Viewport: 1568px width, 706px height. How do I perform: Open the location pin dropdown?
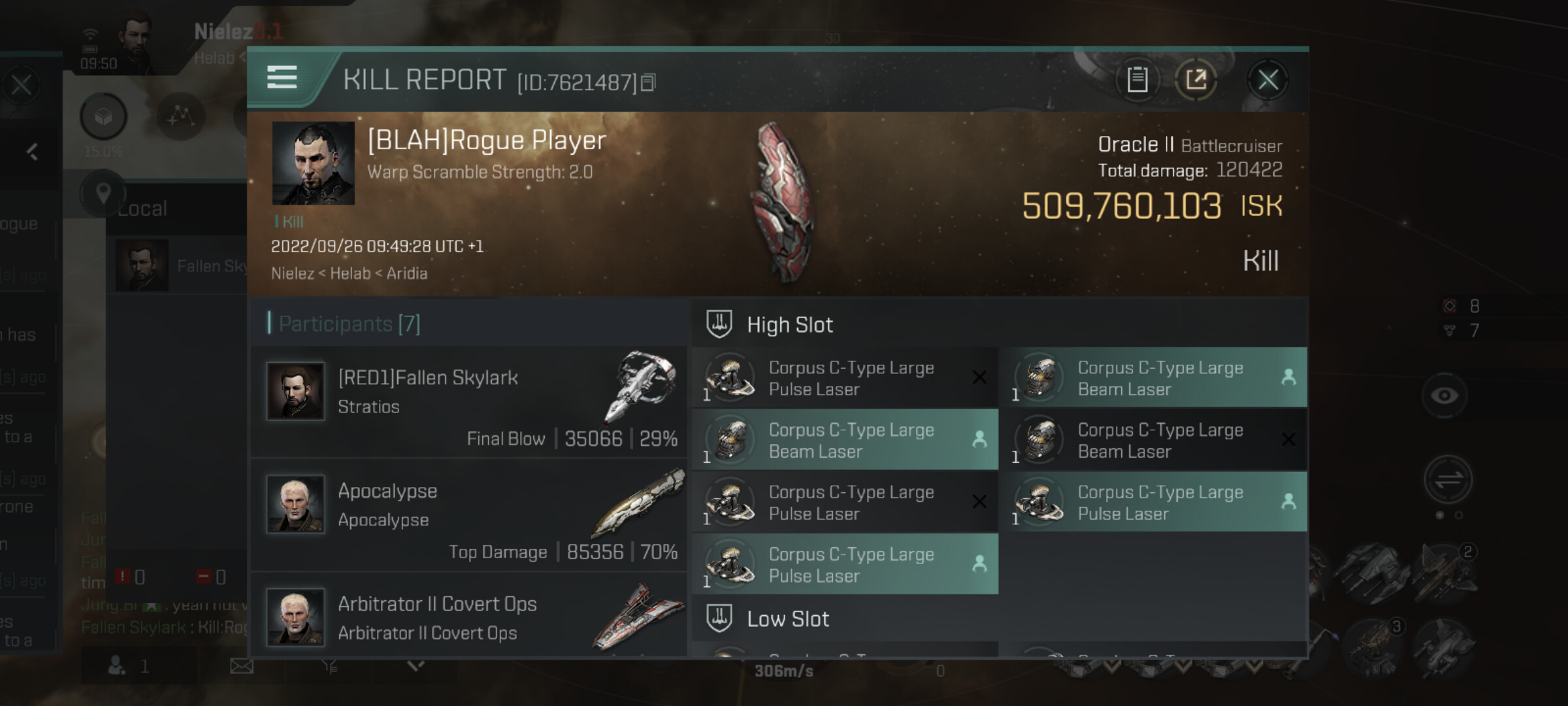pos(103,193)
